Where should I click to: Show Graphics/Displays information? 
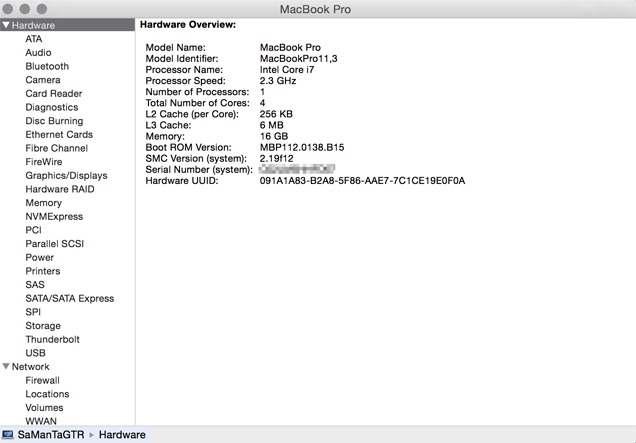[66, 176]
